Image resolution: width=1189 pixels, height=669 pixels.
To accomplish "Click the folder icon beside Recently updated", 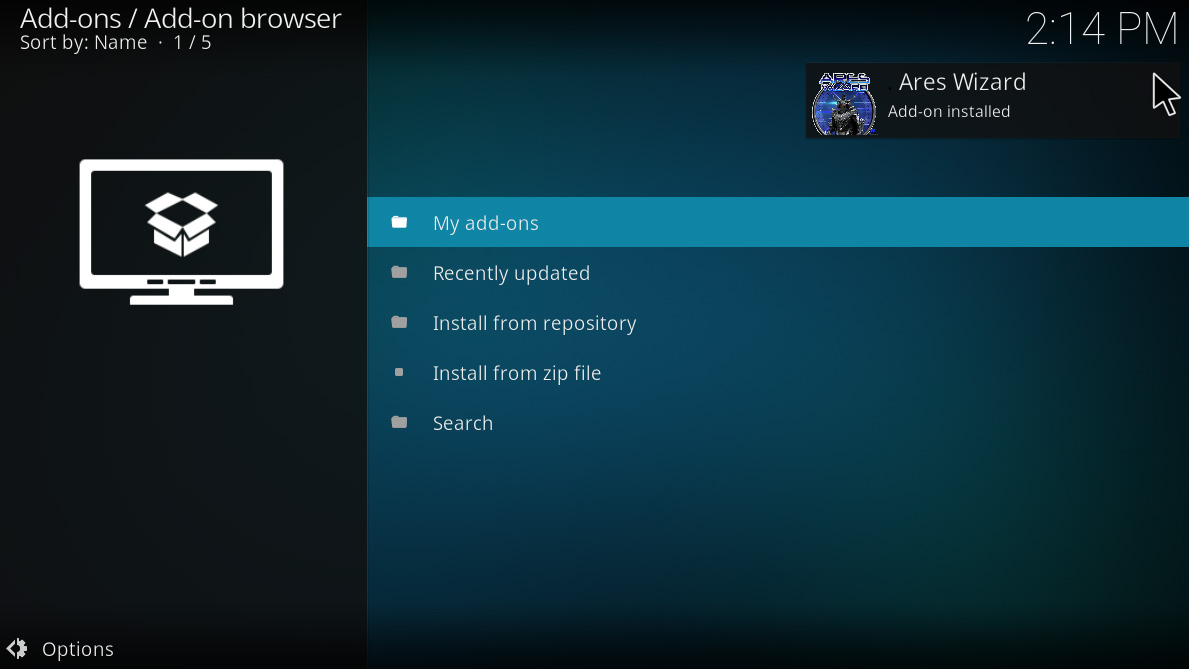I will (x=400, y=272).
